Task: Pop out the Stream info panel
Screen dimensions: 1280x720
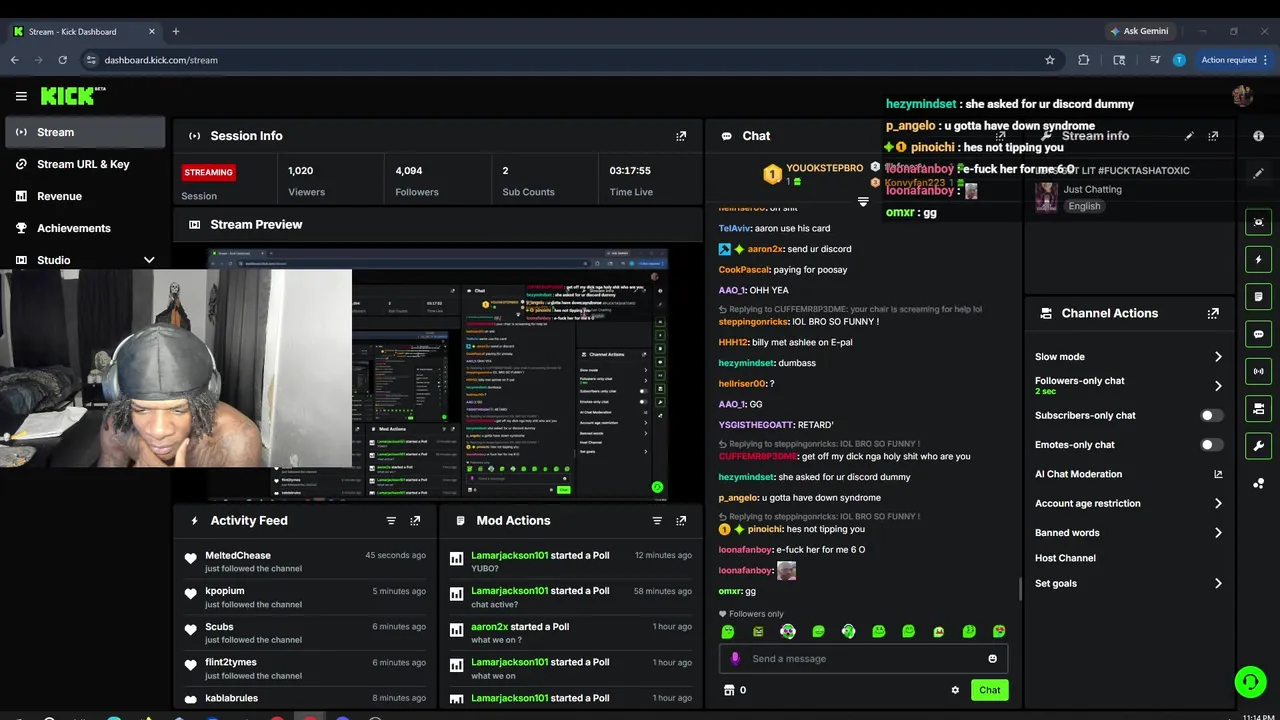Action: [x=1213, y=136]
